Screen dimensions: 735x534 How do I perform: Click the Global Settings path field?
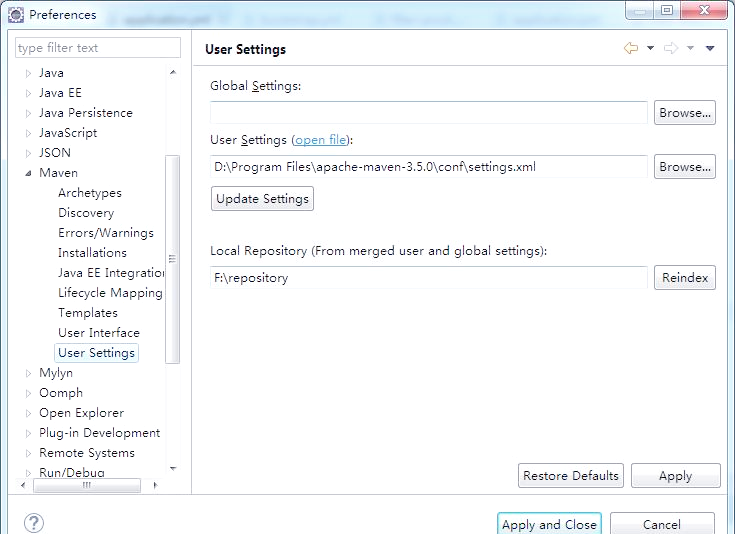click(x=429, y=113)
